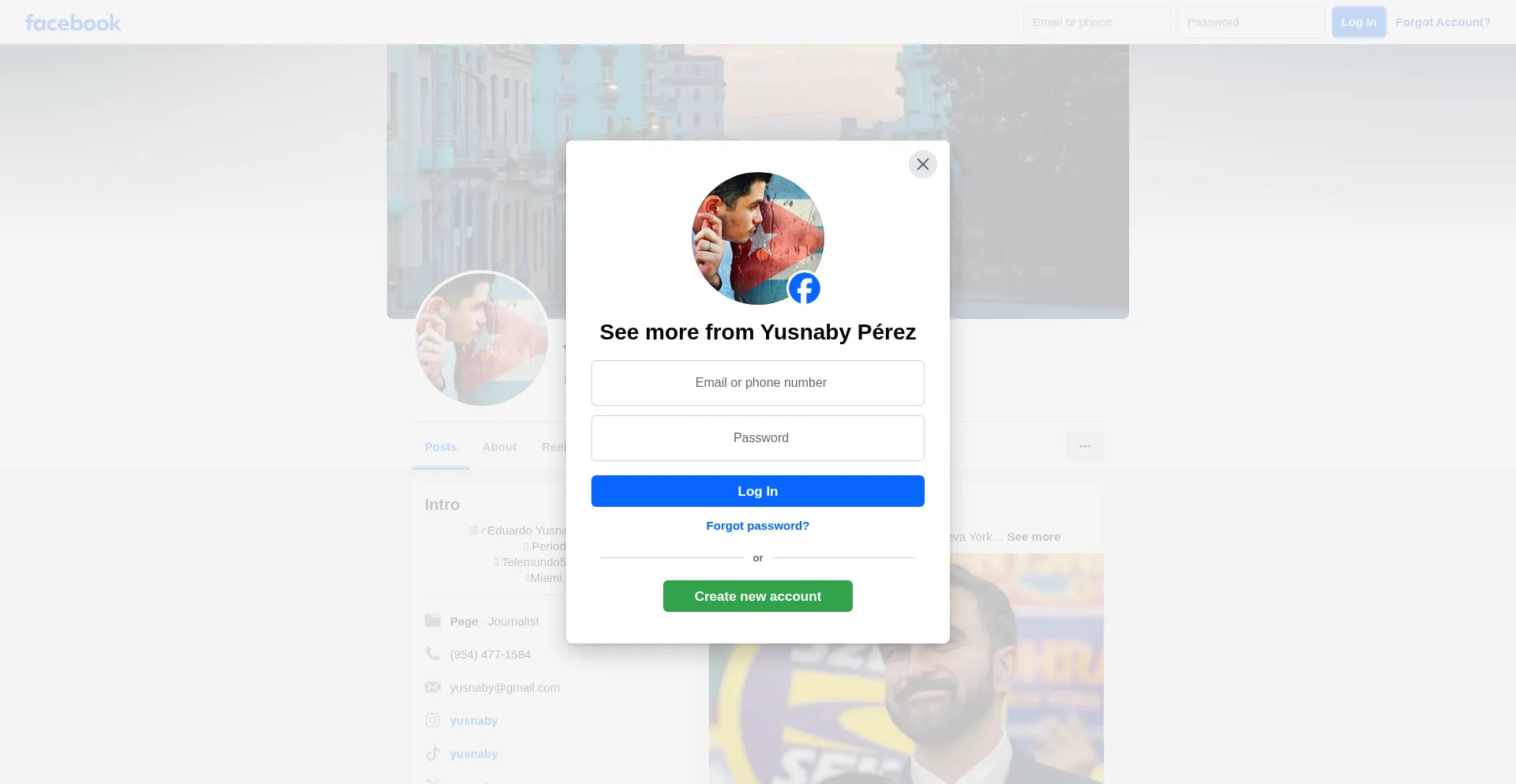
Task: Click the email envelope icon in Intro
Action: click(433, 687)
